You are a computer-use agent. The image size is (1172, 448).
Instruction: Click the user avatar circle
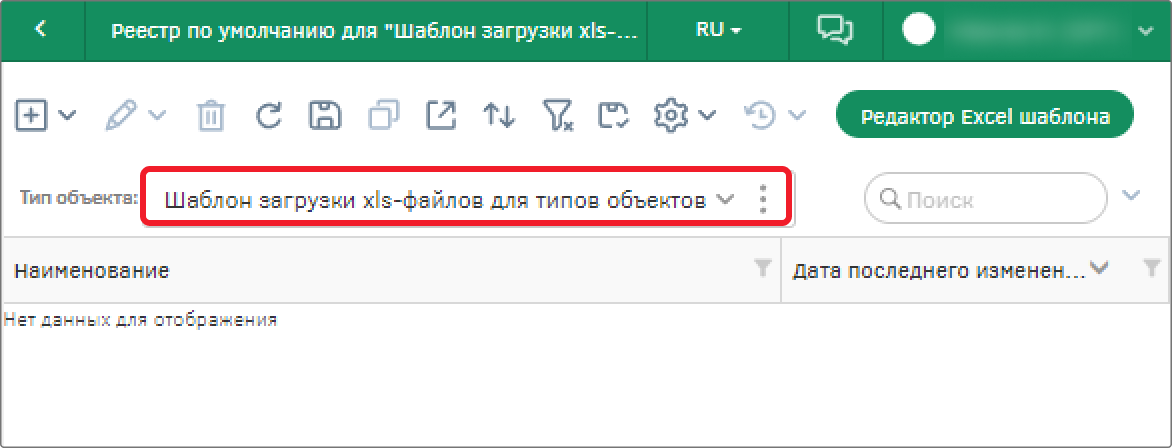(x=919, y=30)
